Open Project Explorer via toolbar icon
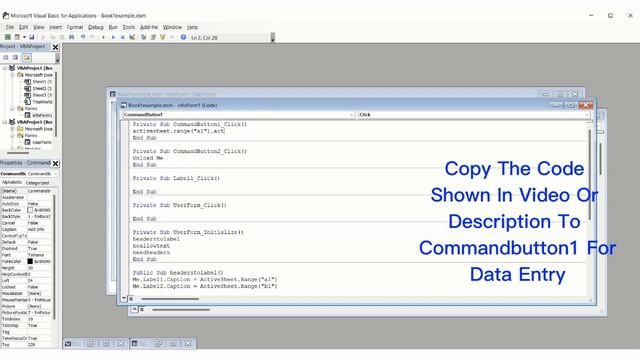640x360 pixels. pos(143,37)
